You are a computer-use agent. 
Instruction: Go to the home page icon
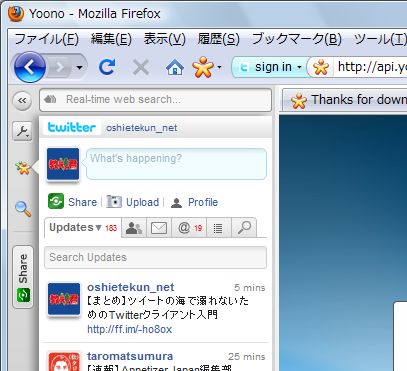[175, 68]
